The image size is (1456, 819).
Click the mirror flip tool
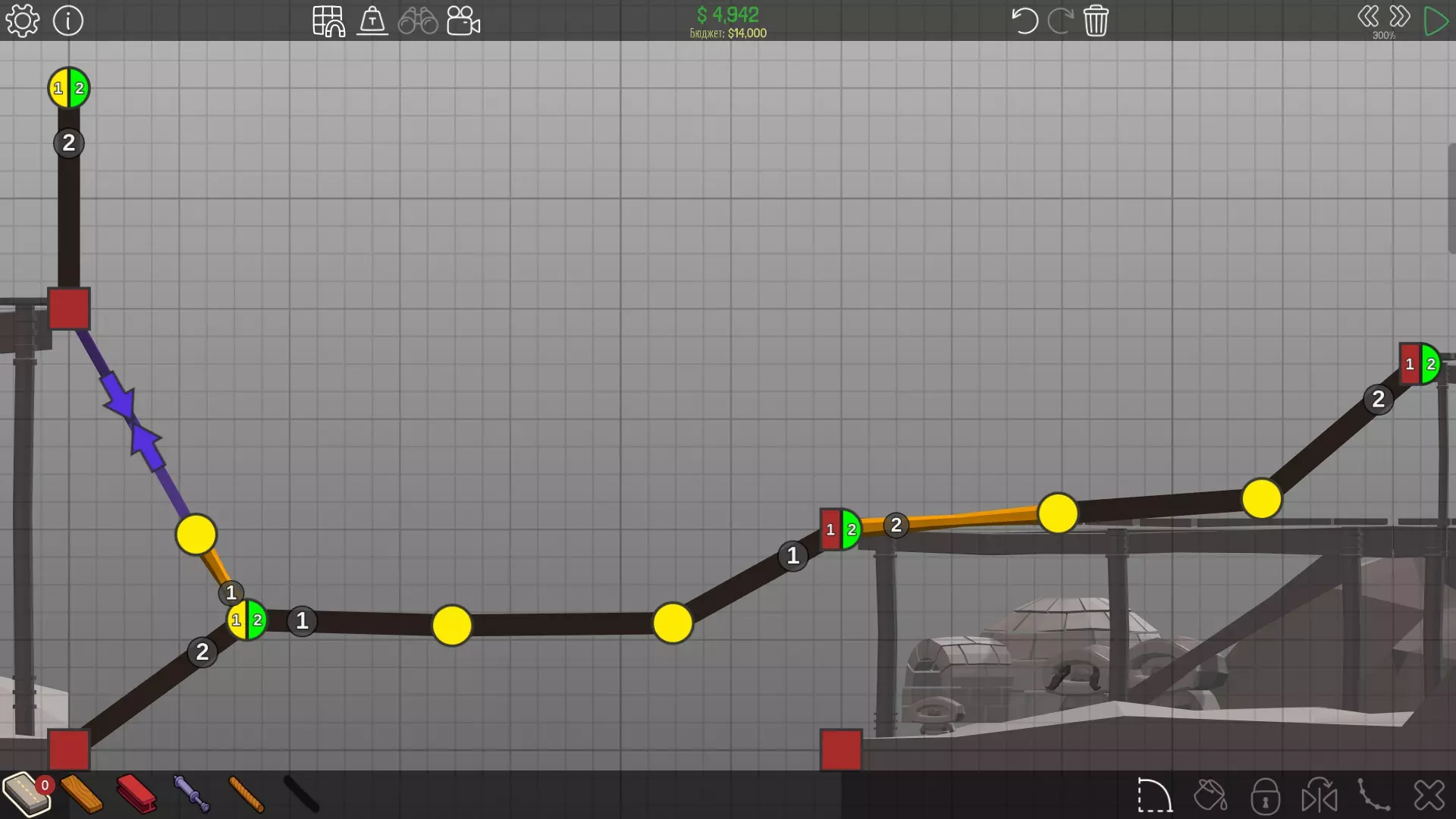click(x=1319, y=795)
